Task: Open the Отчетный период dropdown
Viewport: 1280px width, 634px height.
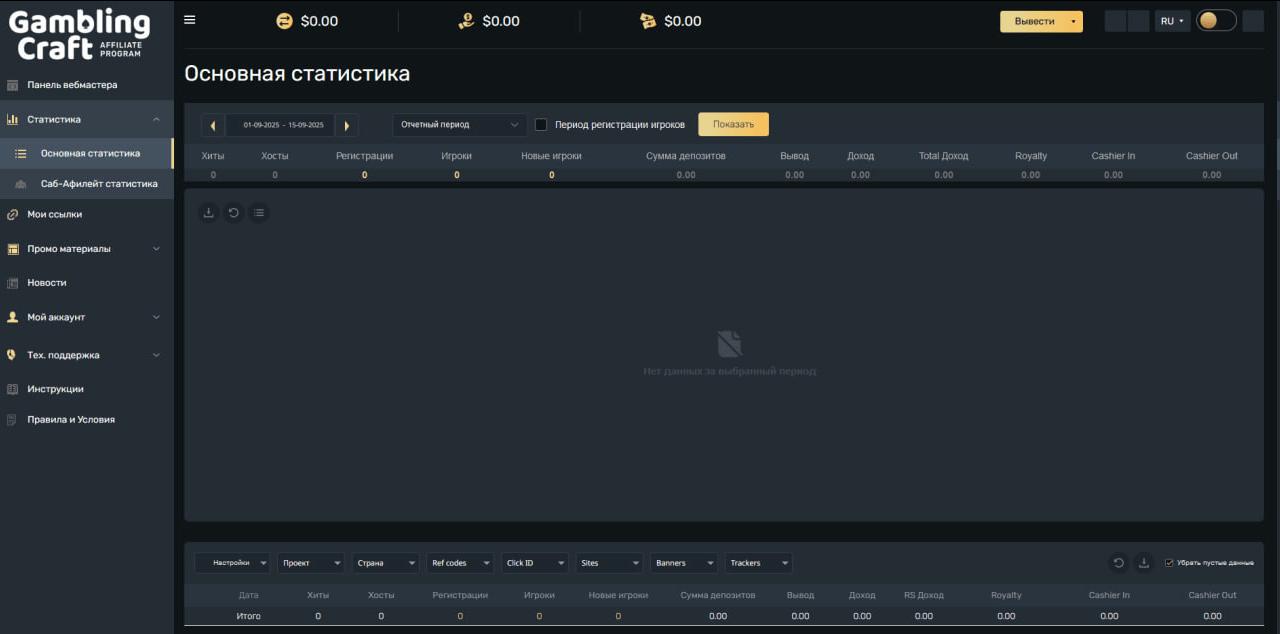Action: (x=459, y=125)
